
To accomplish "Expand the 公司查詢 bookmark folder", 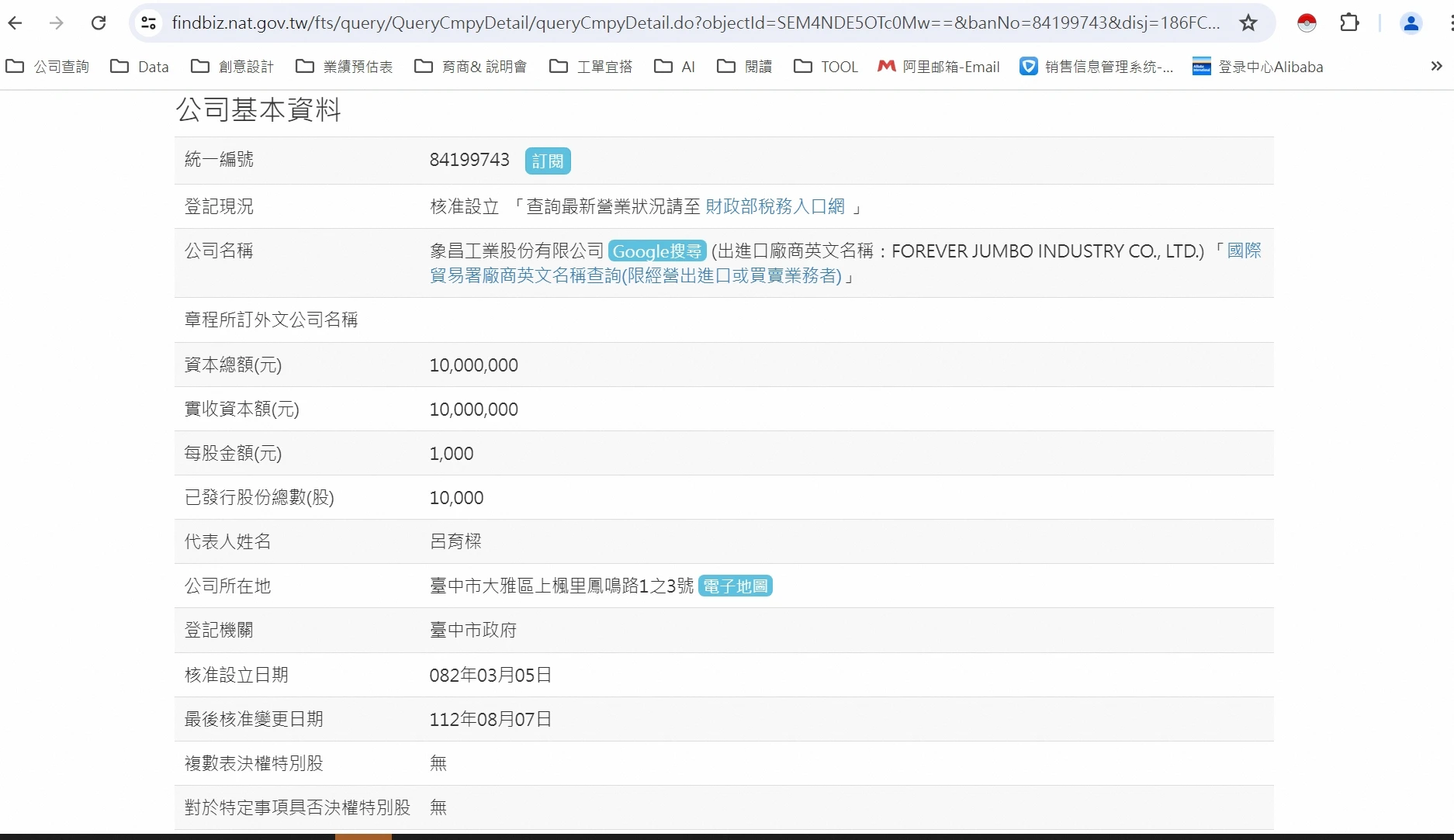I will coord(48,67).
